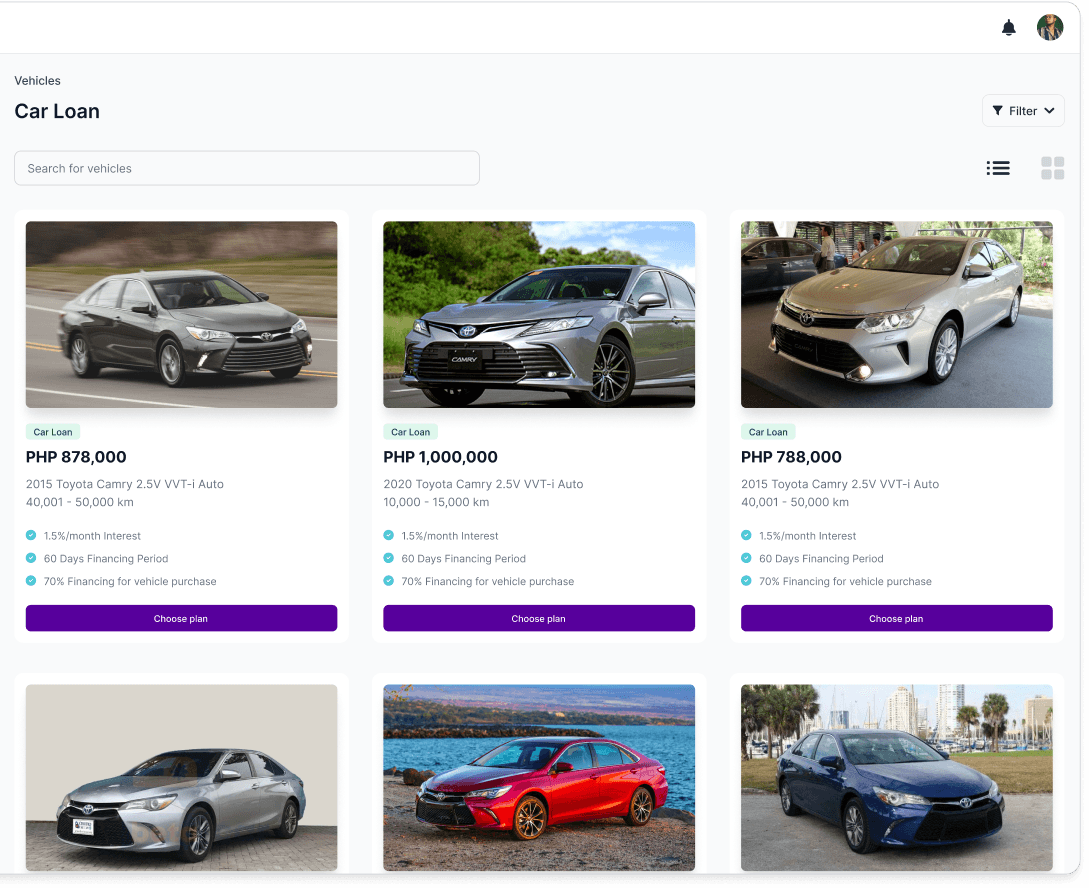Click the Vehicles breadcrumb
Screen dimensions: 1089x888
pos(37,81)
